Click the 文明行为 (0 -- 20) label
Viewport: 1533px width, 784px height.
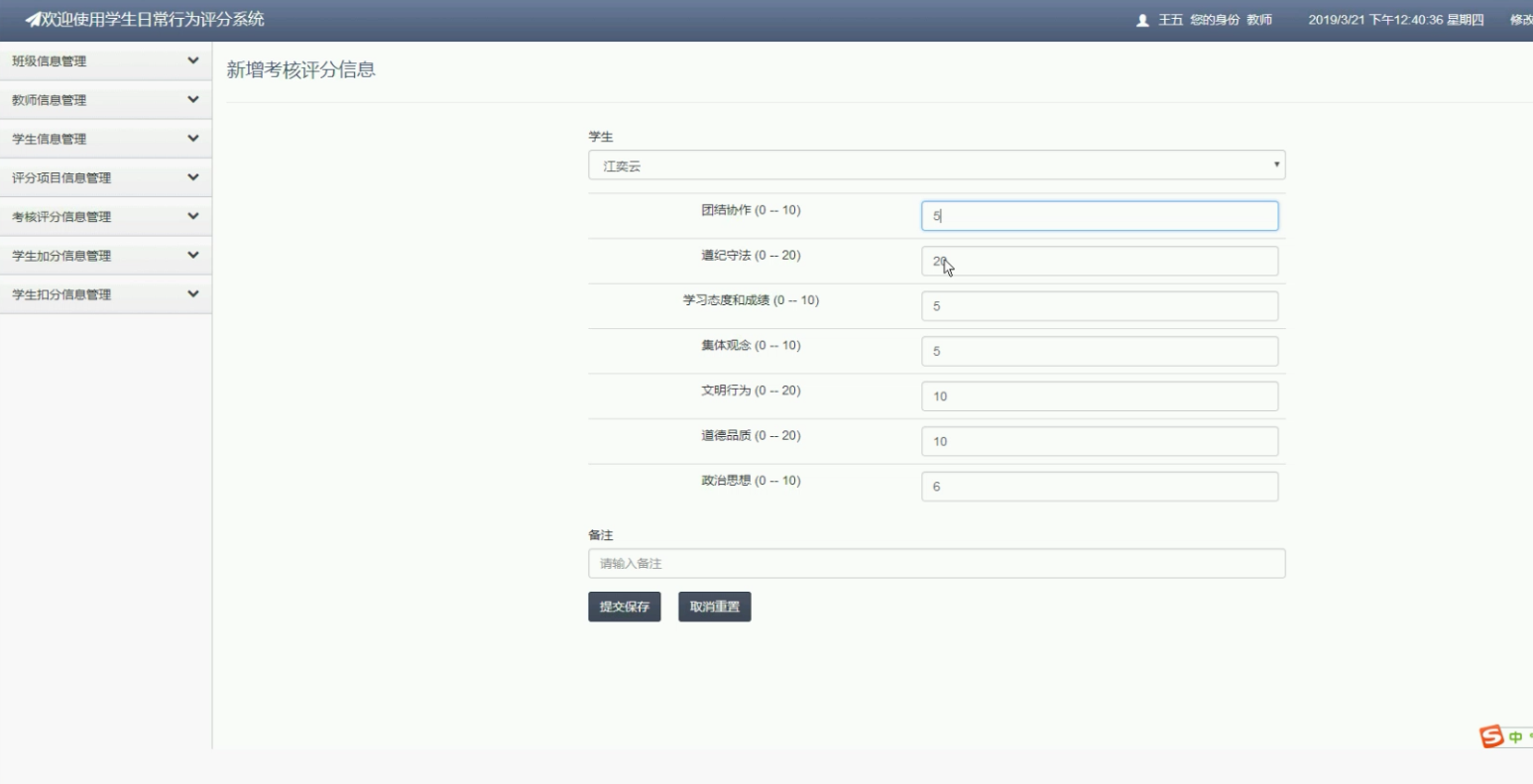click(751, 391)
